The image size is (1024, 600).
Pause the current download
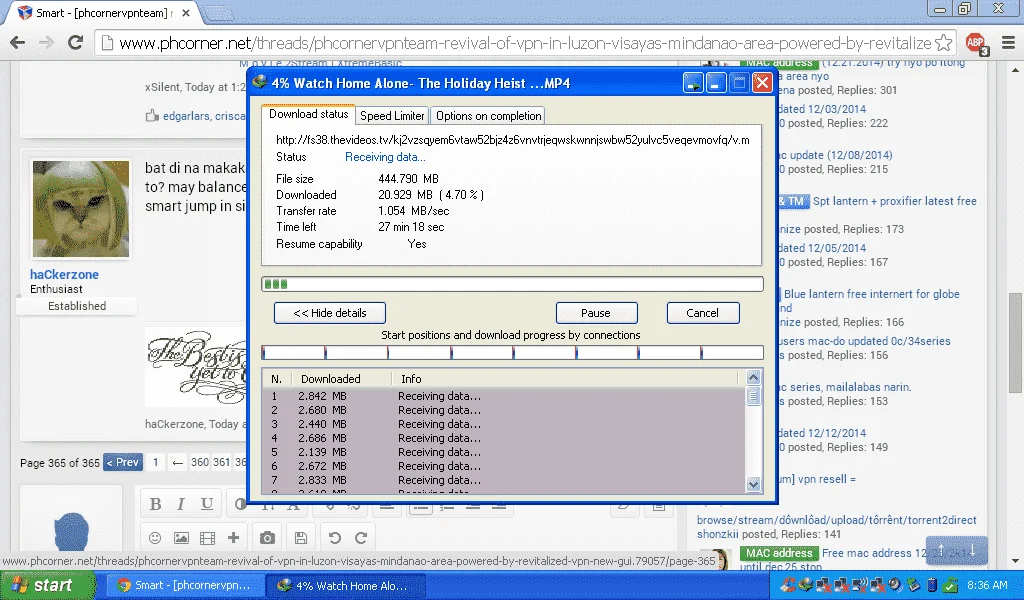point(596,313)
